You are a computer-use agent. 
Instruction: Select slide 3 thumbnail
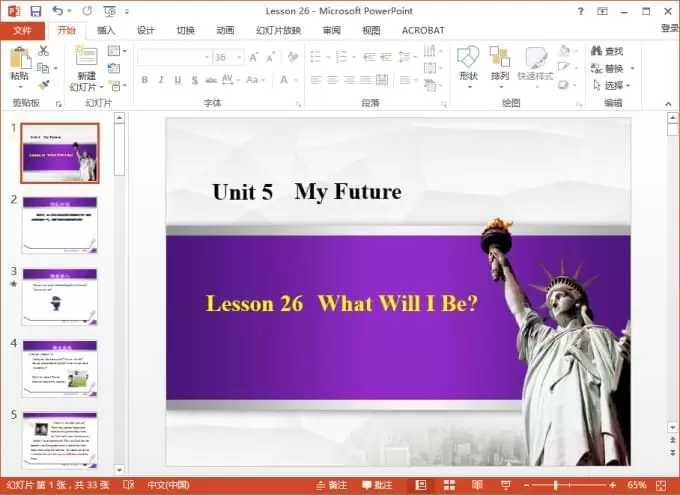(x=60, y=297)
